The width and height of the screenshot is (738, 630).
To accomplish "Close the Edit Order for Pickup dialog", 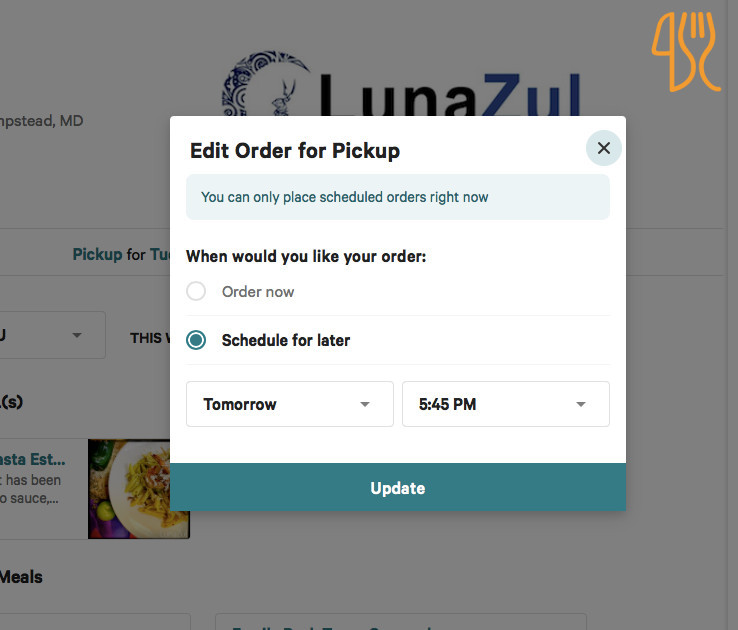I will [x=603, y=148].
